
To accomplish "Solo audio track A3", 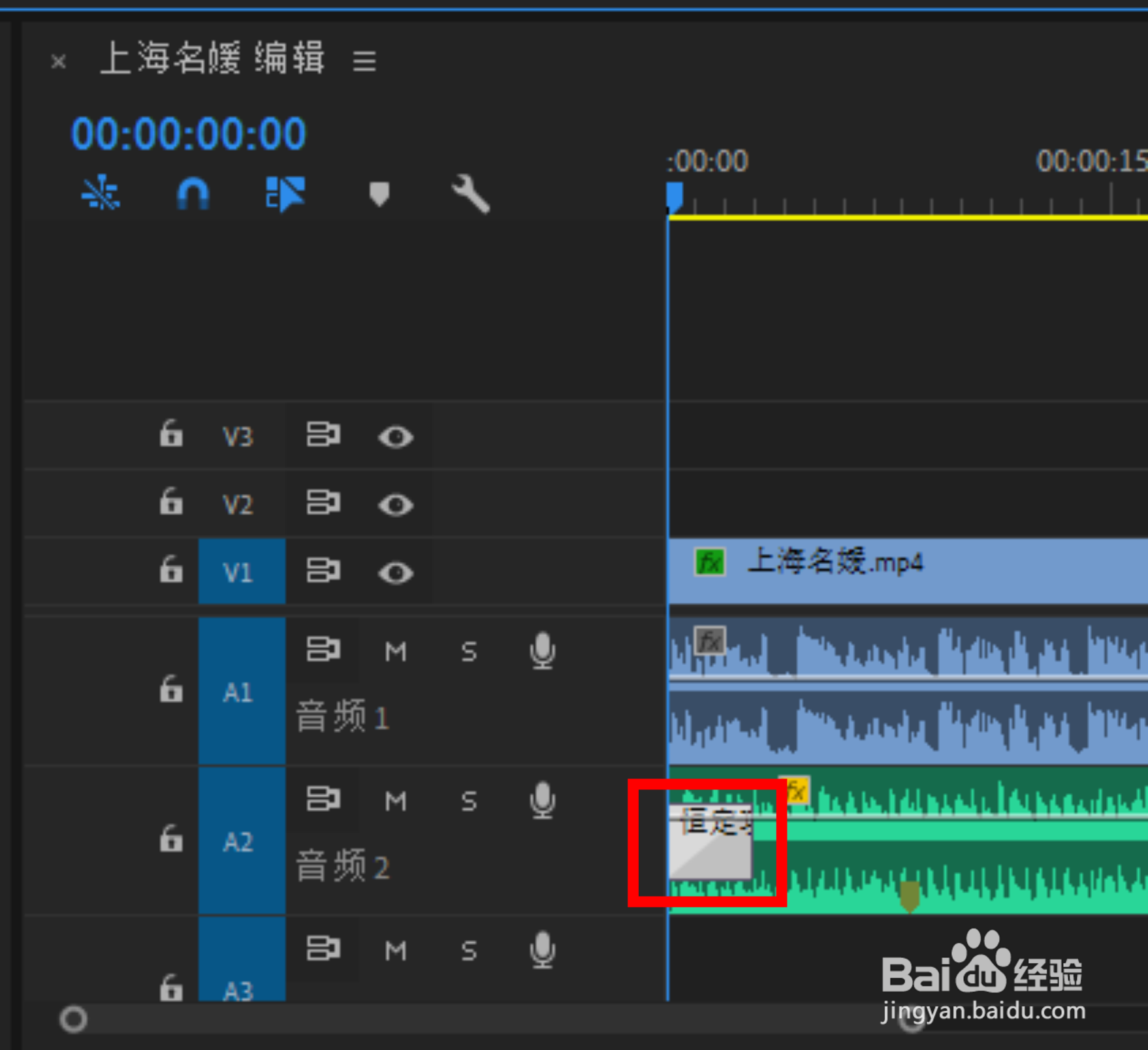I will pyautogui.click(x=469, y=951).
